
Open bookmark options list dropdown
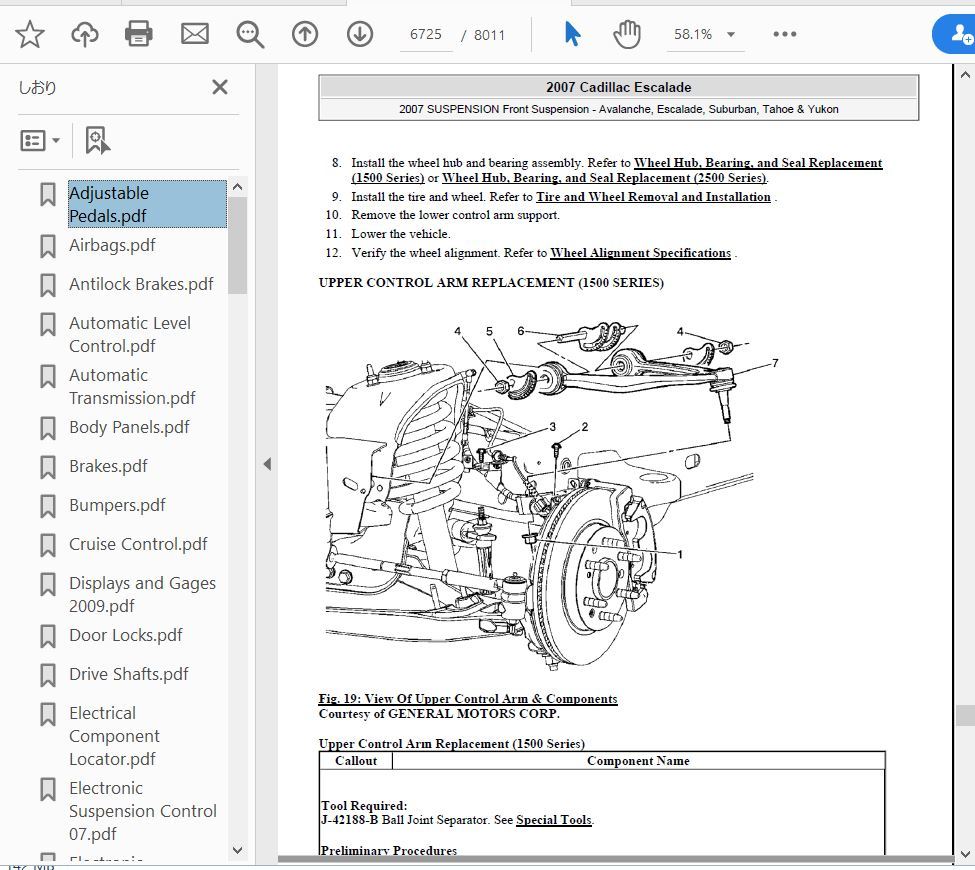coord(40,141)
